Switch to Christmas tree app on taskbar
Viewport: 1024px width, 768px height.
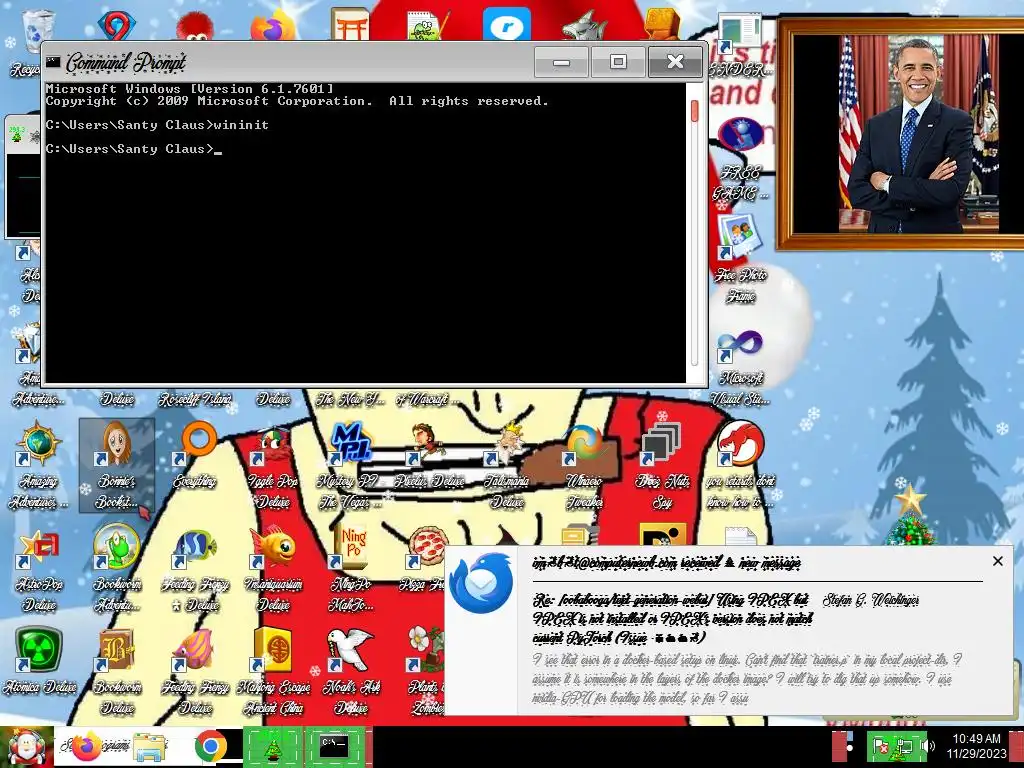273,747
